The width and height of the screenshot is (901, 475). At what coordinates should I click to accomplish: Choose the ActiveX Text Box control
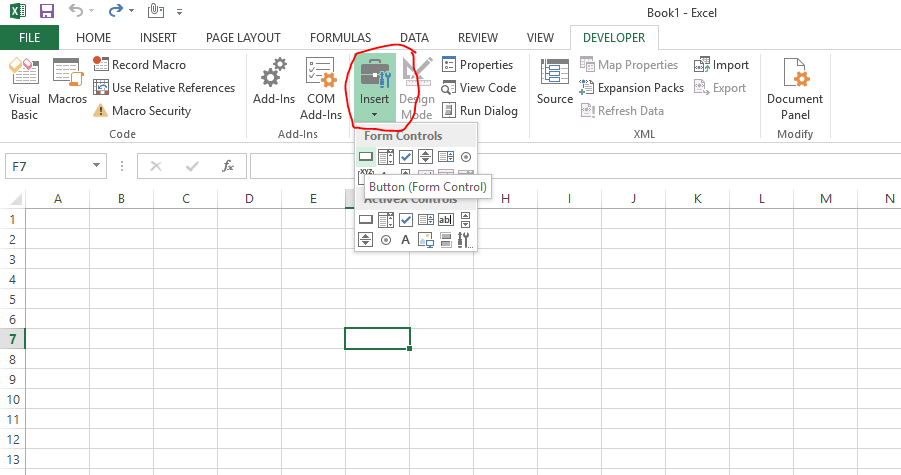[446, 220]
